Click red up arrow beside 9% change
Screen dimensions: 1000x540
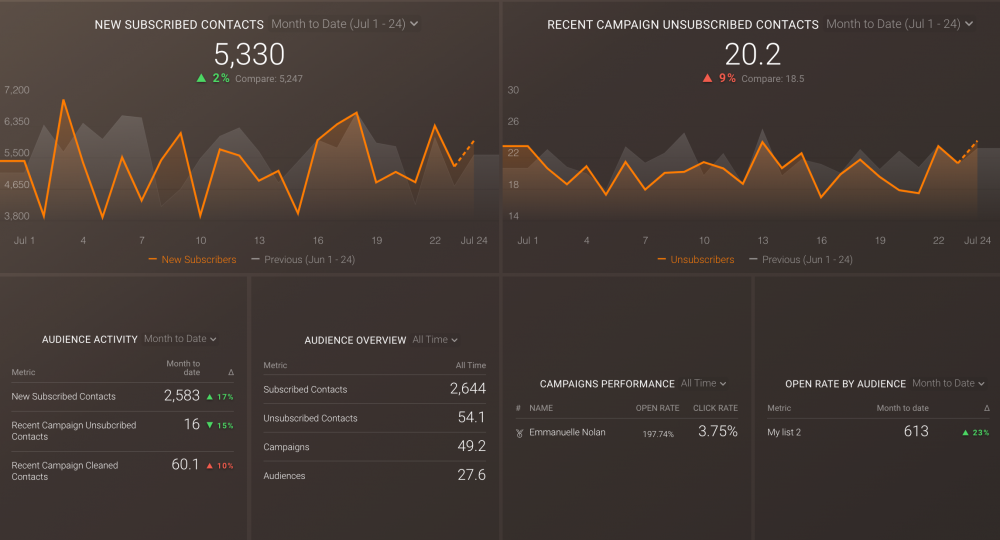coord(707,78)
